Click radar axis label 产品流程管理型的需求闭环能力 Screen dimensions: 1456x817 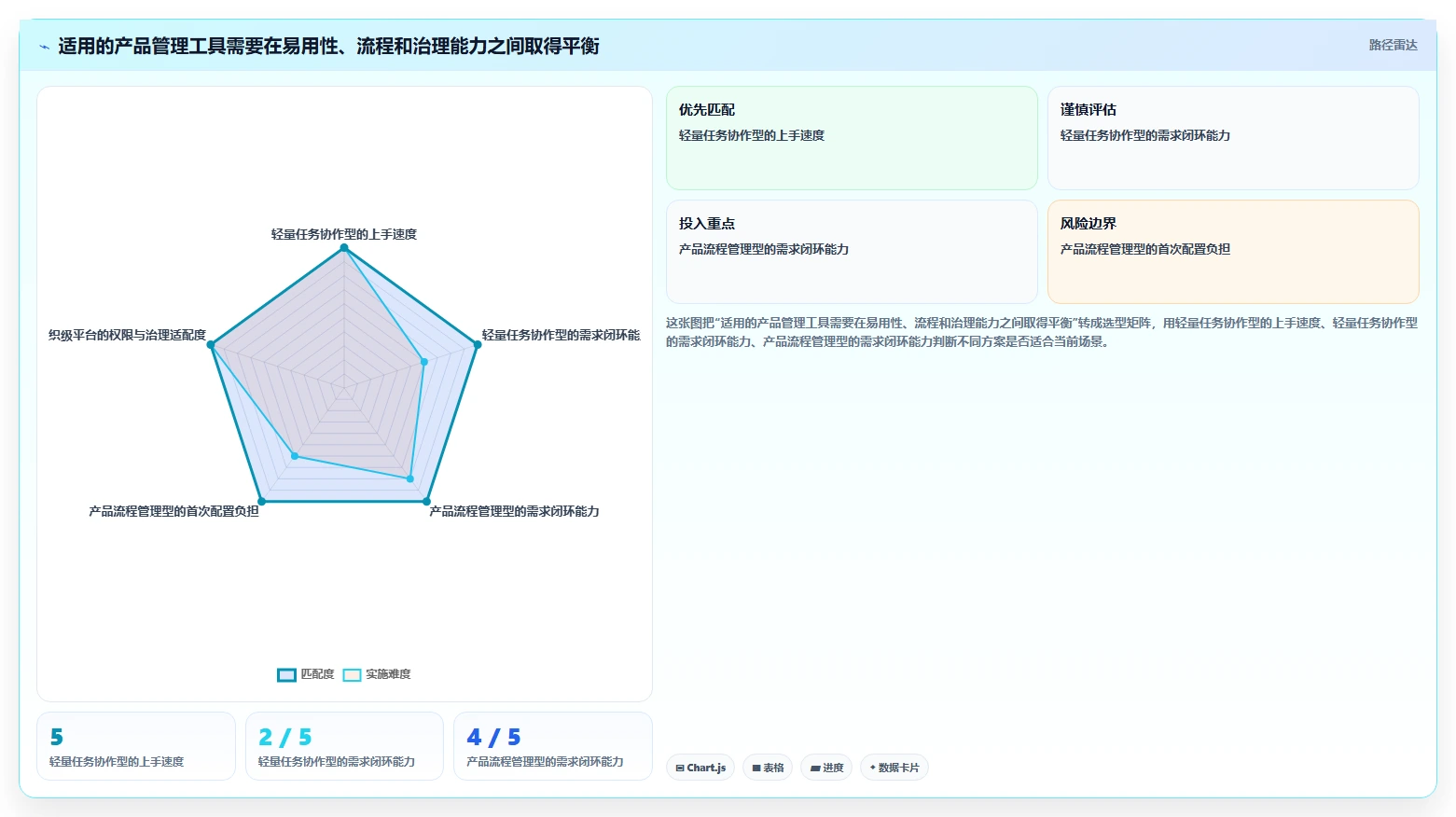(514, 511)
